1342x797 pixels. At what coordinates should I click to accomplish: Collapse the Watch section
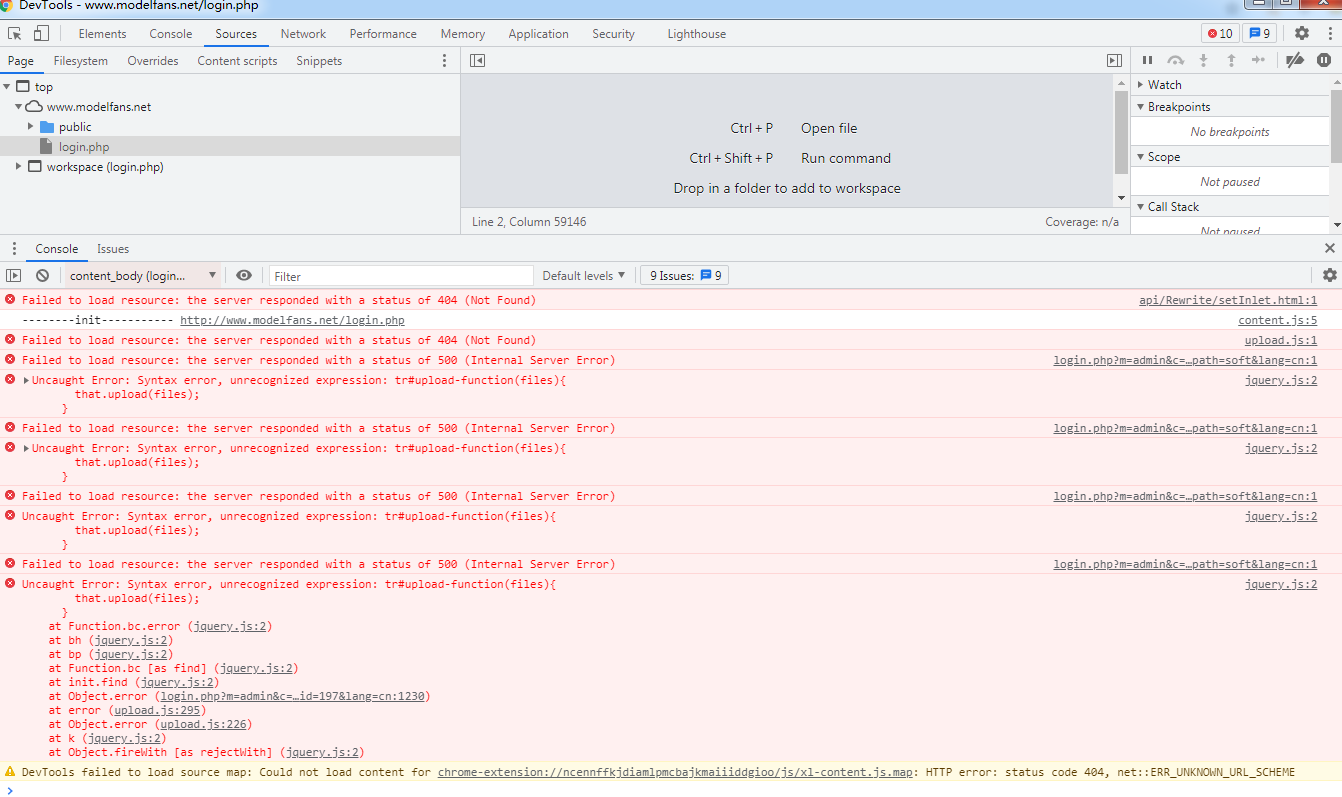(x=1142, y=85)
